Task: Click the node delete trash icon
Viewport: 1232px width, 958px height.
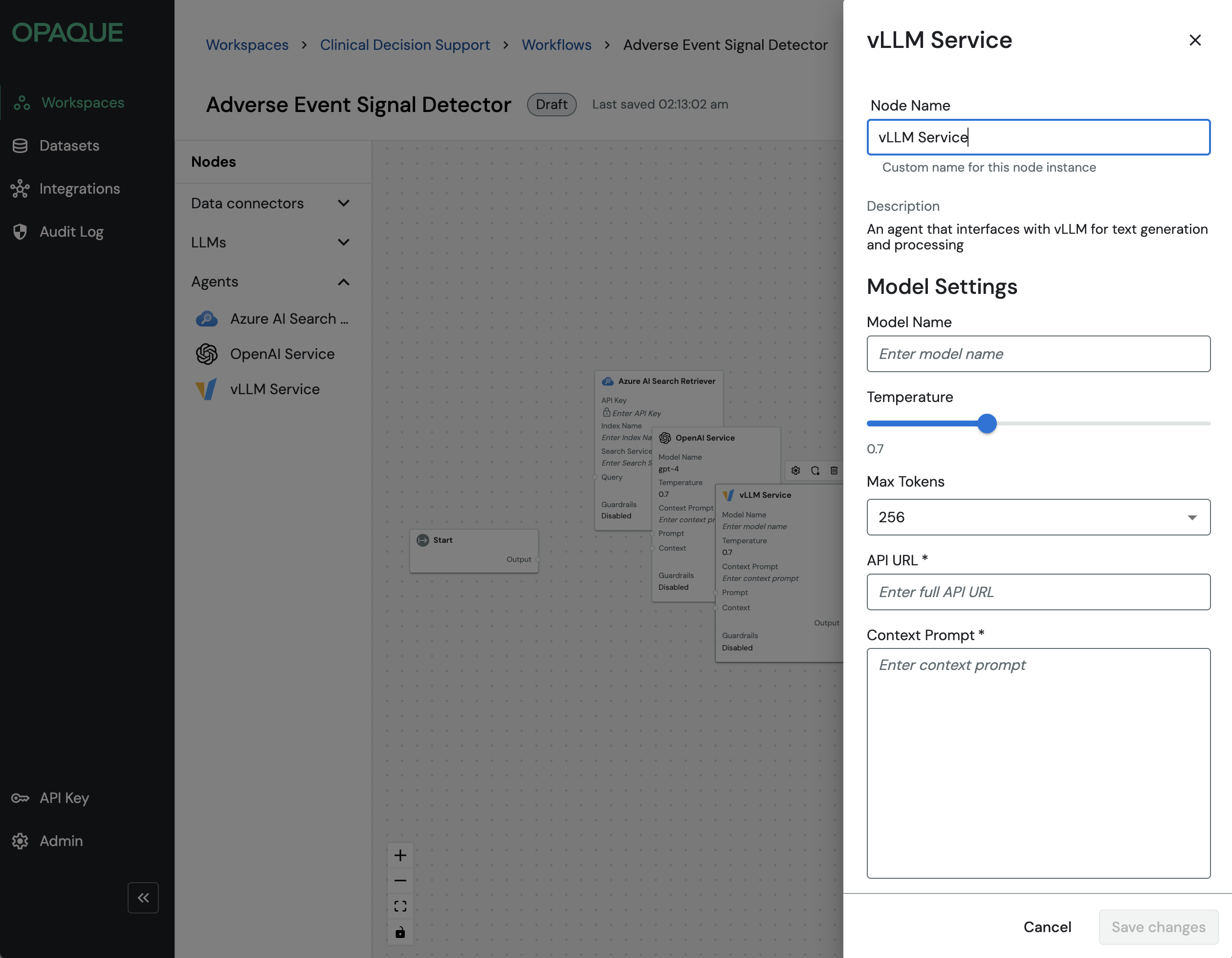Action: tap(834, 470)
